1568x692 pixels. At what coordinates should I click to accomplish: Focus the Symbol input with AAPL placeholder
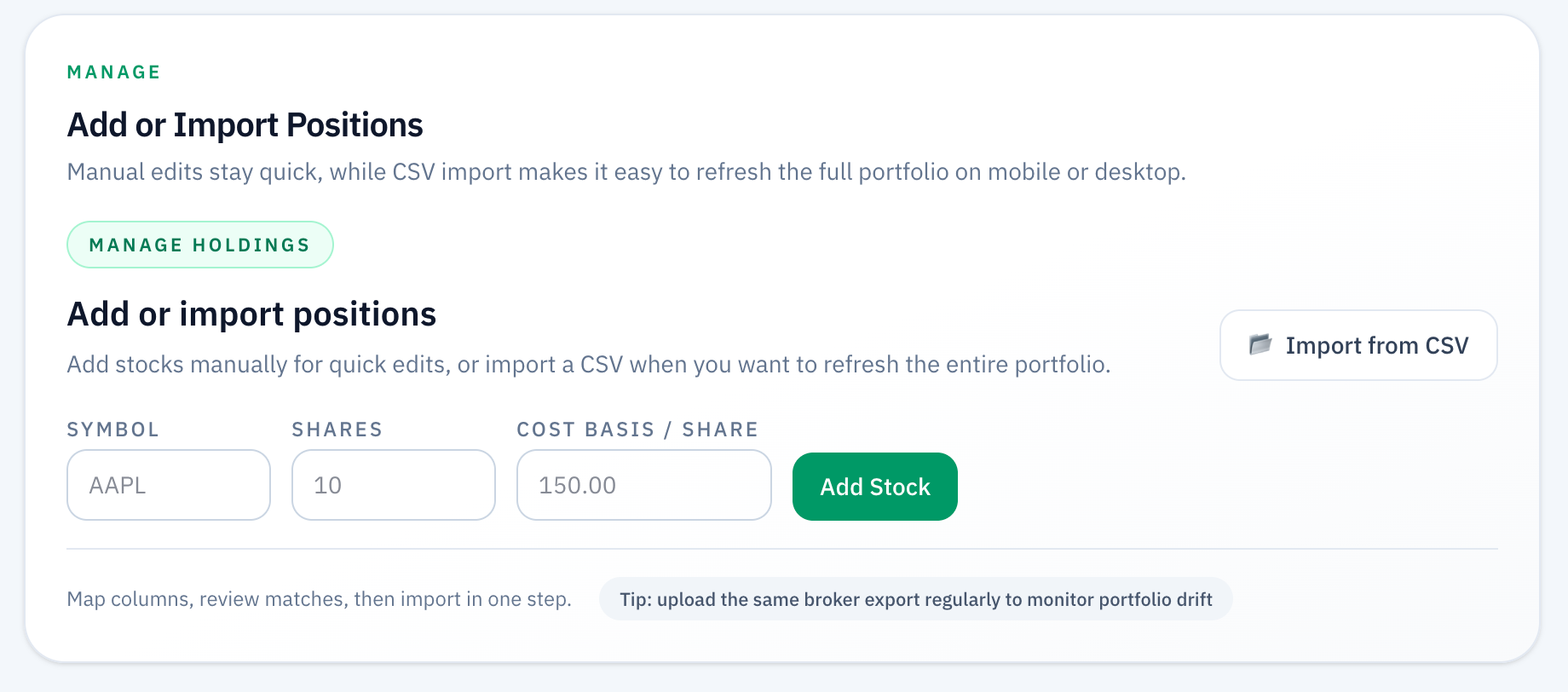[x=169, y=485]
